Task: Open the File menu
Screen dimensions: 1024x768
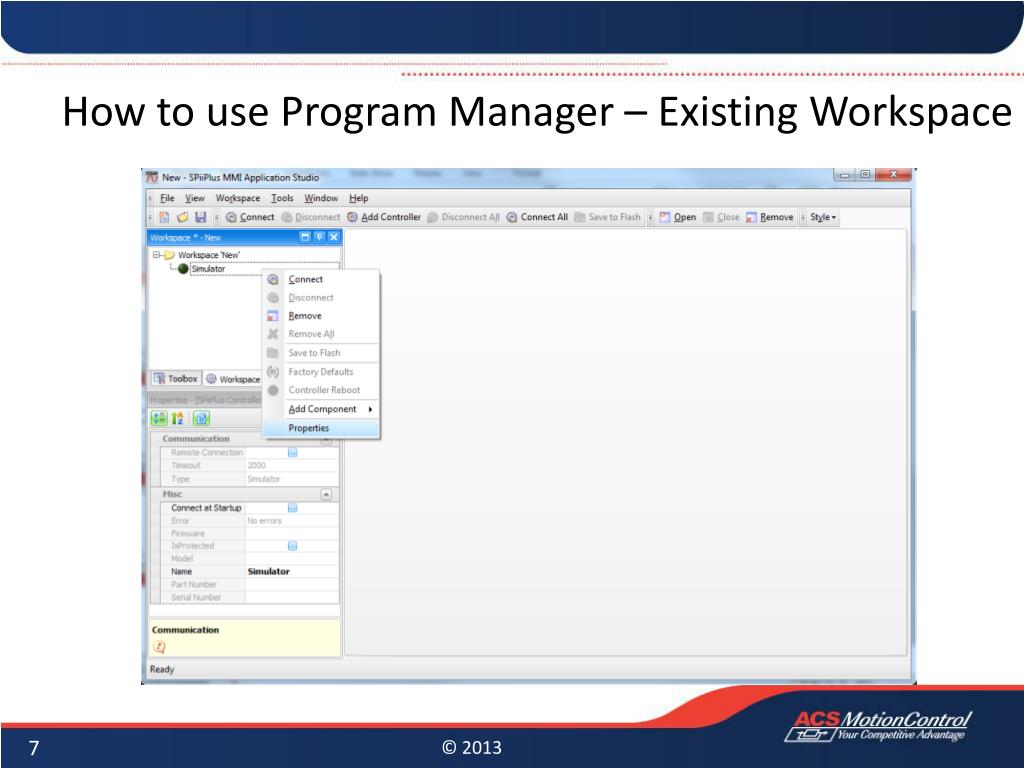Action: click(167, 198)
